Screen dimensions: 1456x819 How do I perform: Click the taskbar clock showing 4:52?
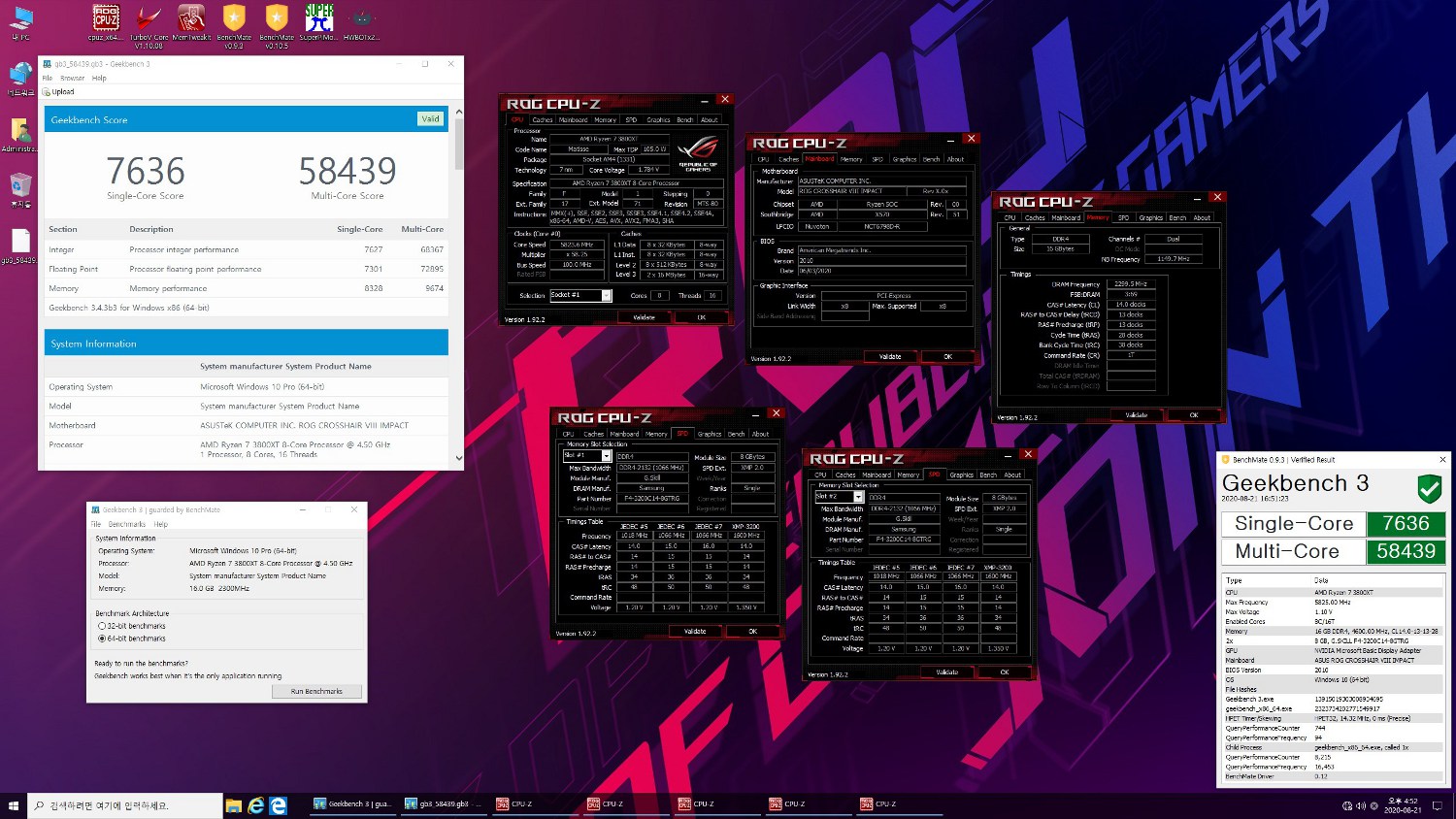(1403, 805)
